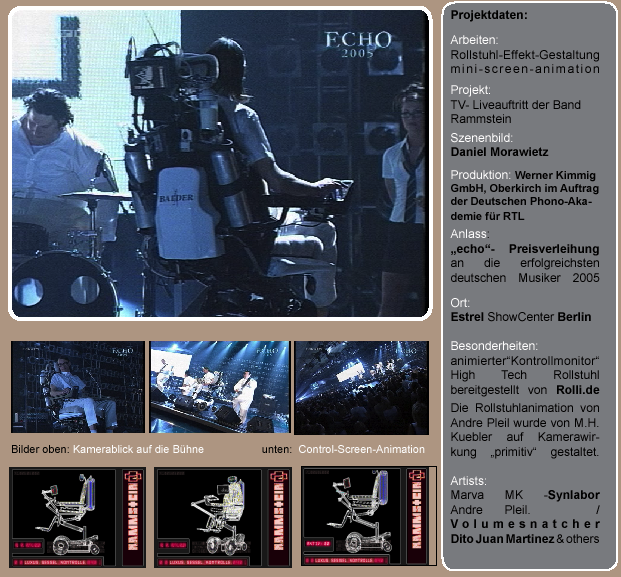Open thumbnail of man seated in wheelchair

click(x=78, y=387)
